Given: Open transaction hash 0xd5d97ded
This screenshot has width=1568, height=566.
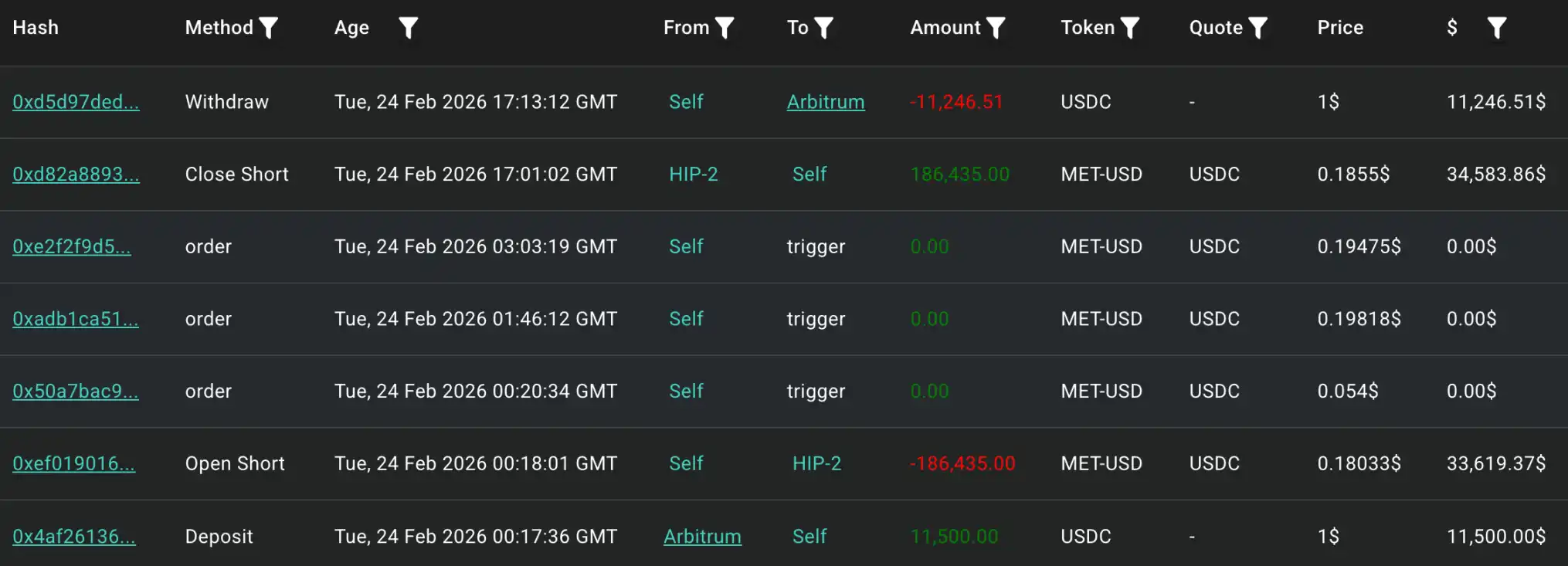Looking at the screenshot, I should pyautogui.click(x=76, y=101).
